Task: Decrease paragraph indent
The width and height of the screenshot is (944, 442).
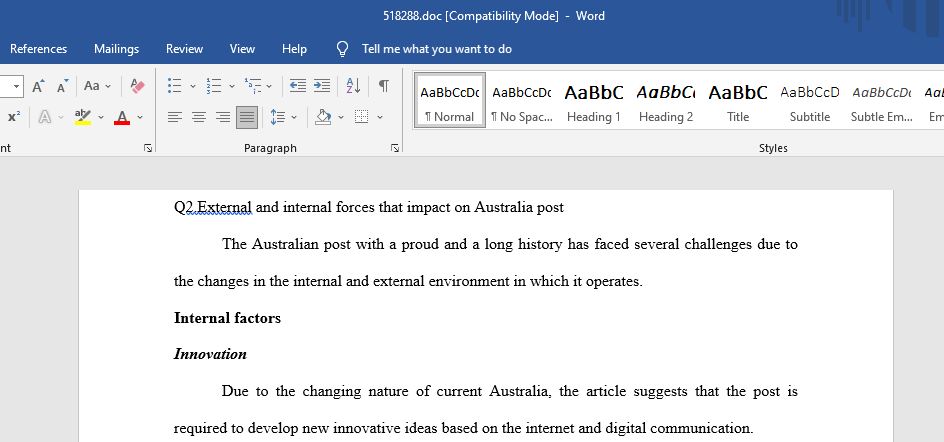Action: [x=297, y=86]
